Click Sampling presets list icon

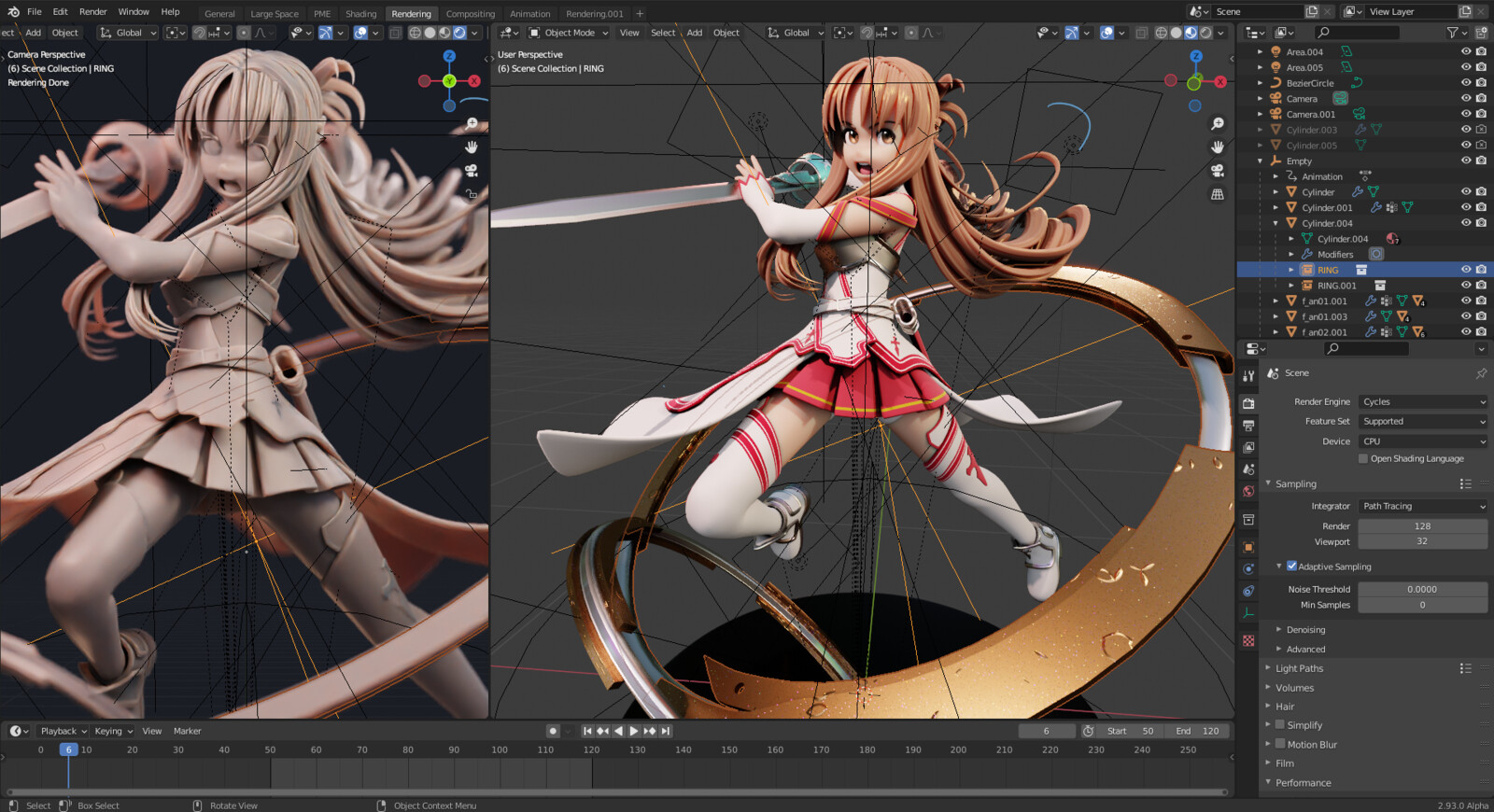1465,483
